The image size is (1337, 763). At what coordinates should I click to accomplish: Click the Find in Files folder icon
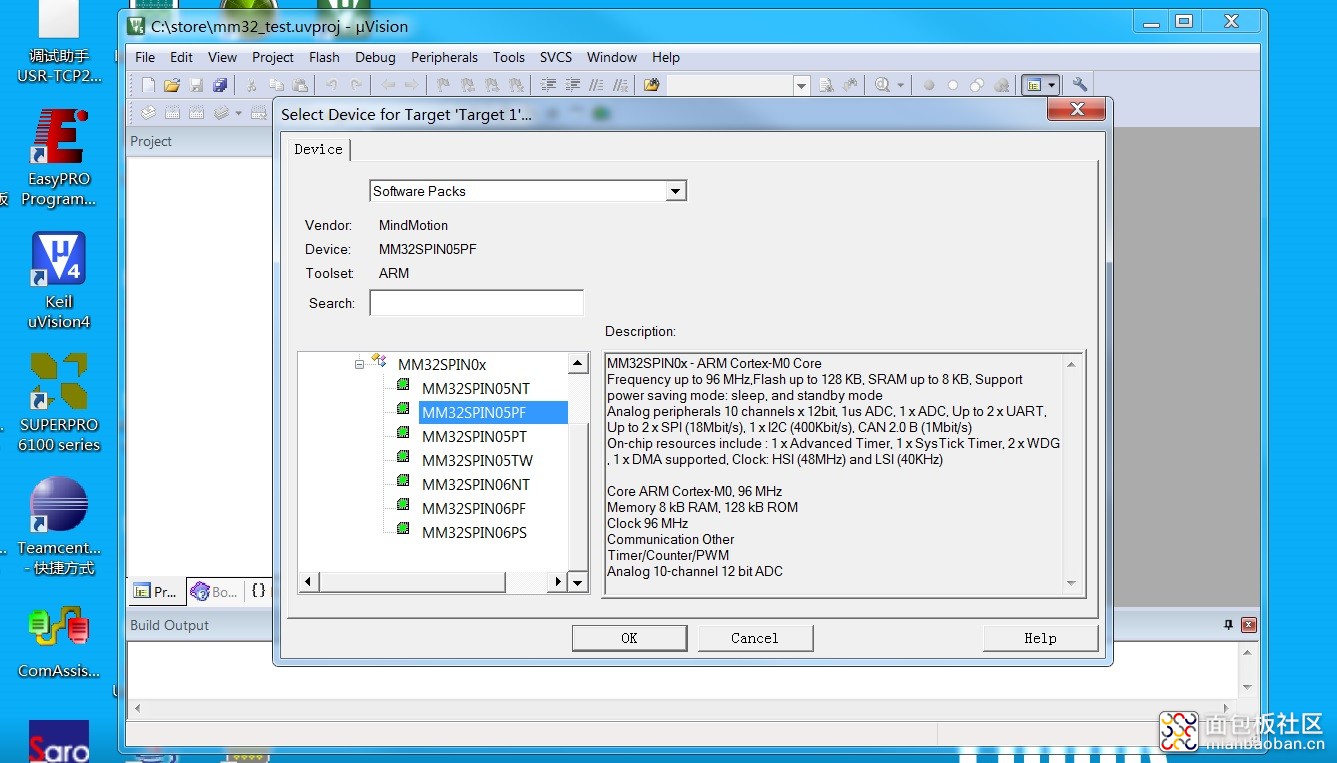pyautogui.click(x=652, y=85)
